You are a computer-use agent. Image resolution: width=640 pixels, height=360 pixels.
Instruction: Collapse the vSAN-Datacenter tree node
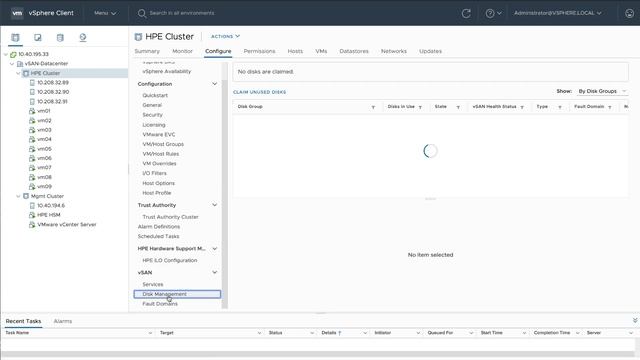pos(12,64)
